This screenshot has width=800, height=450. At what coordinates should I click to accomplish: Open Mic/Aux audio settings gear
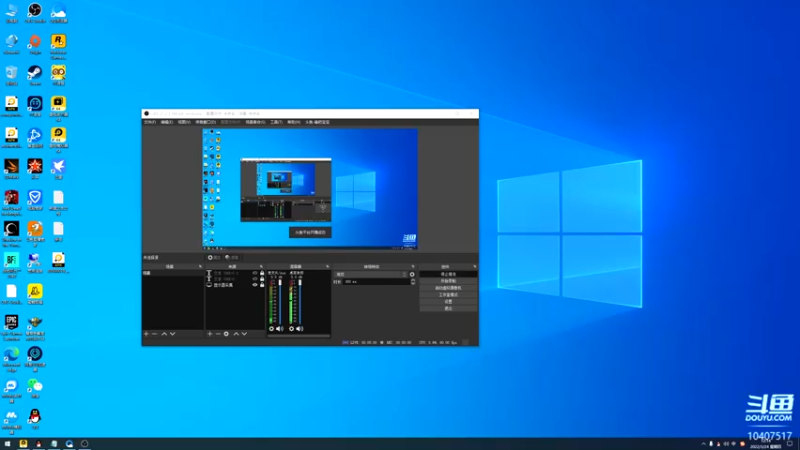pyautogui.click(x=271, y=329)
